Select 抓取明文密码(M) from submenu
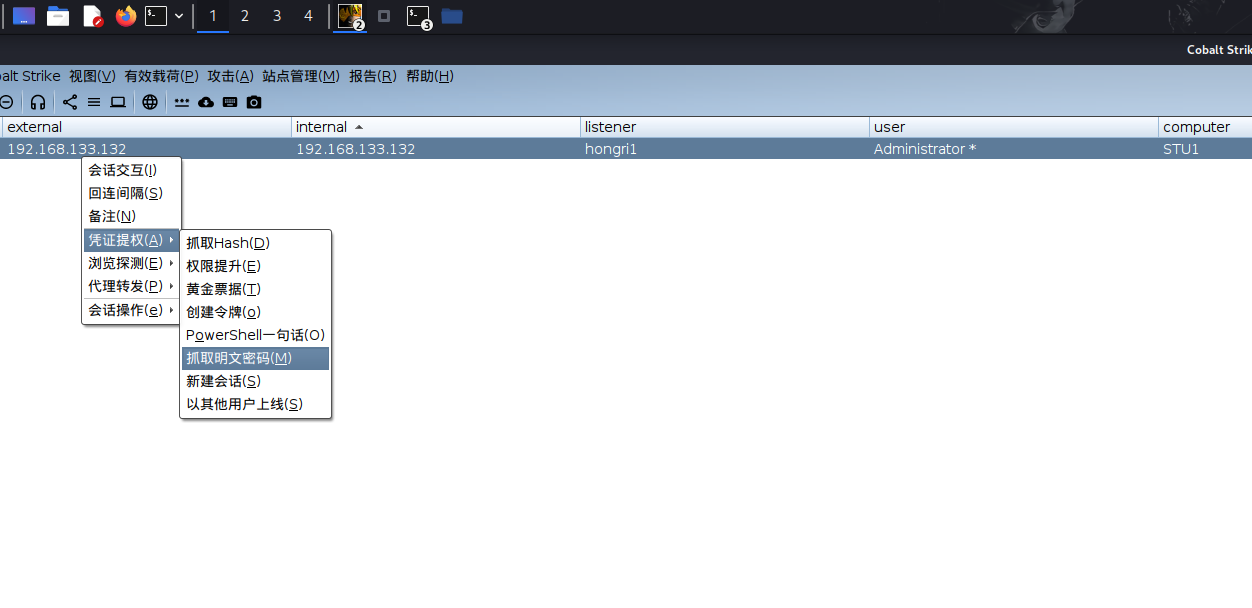 [255, 358]
